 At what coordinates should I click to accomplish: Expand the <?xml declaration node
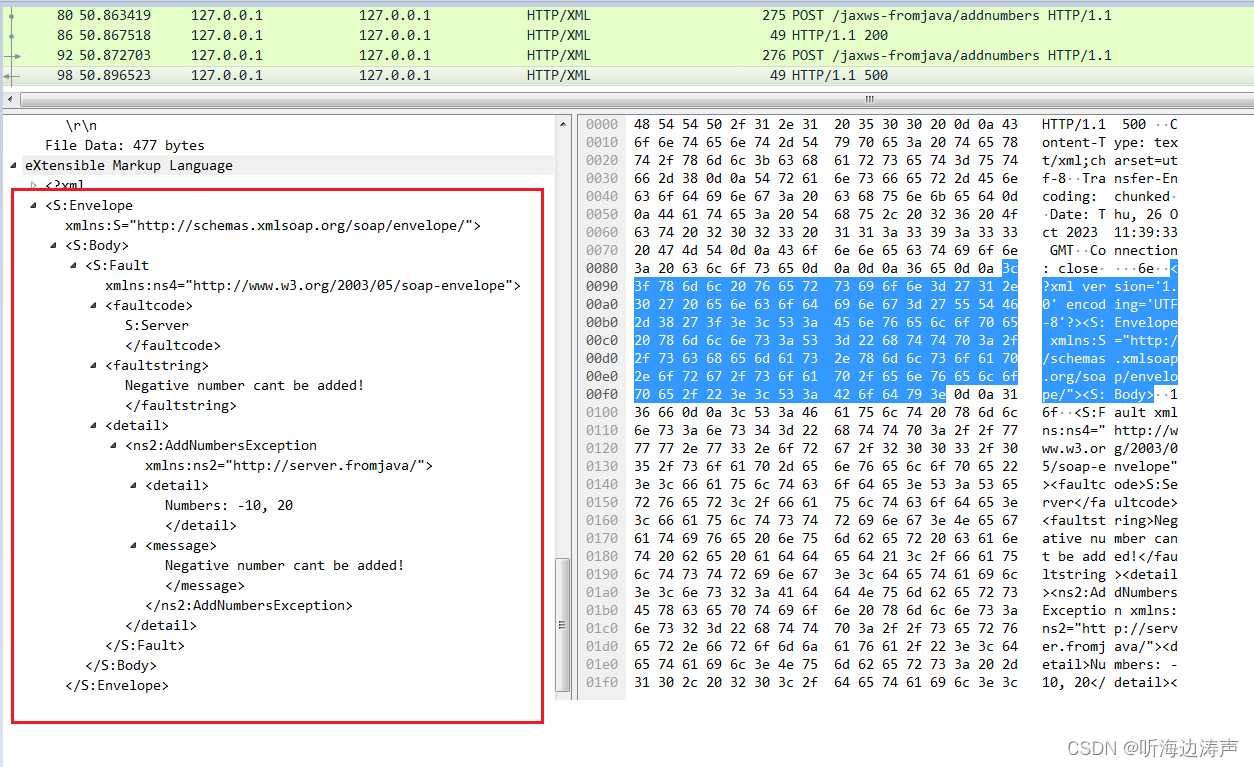pos(33,185)
